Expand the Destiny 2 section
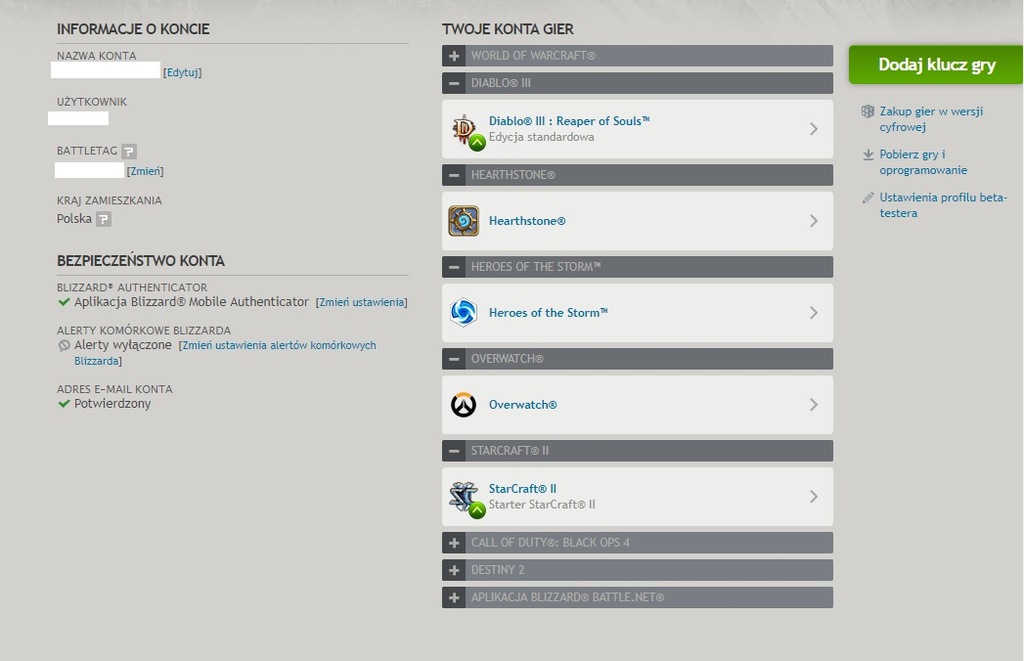The height and width of the screenshot is (661, 1024). [454, 570]
